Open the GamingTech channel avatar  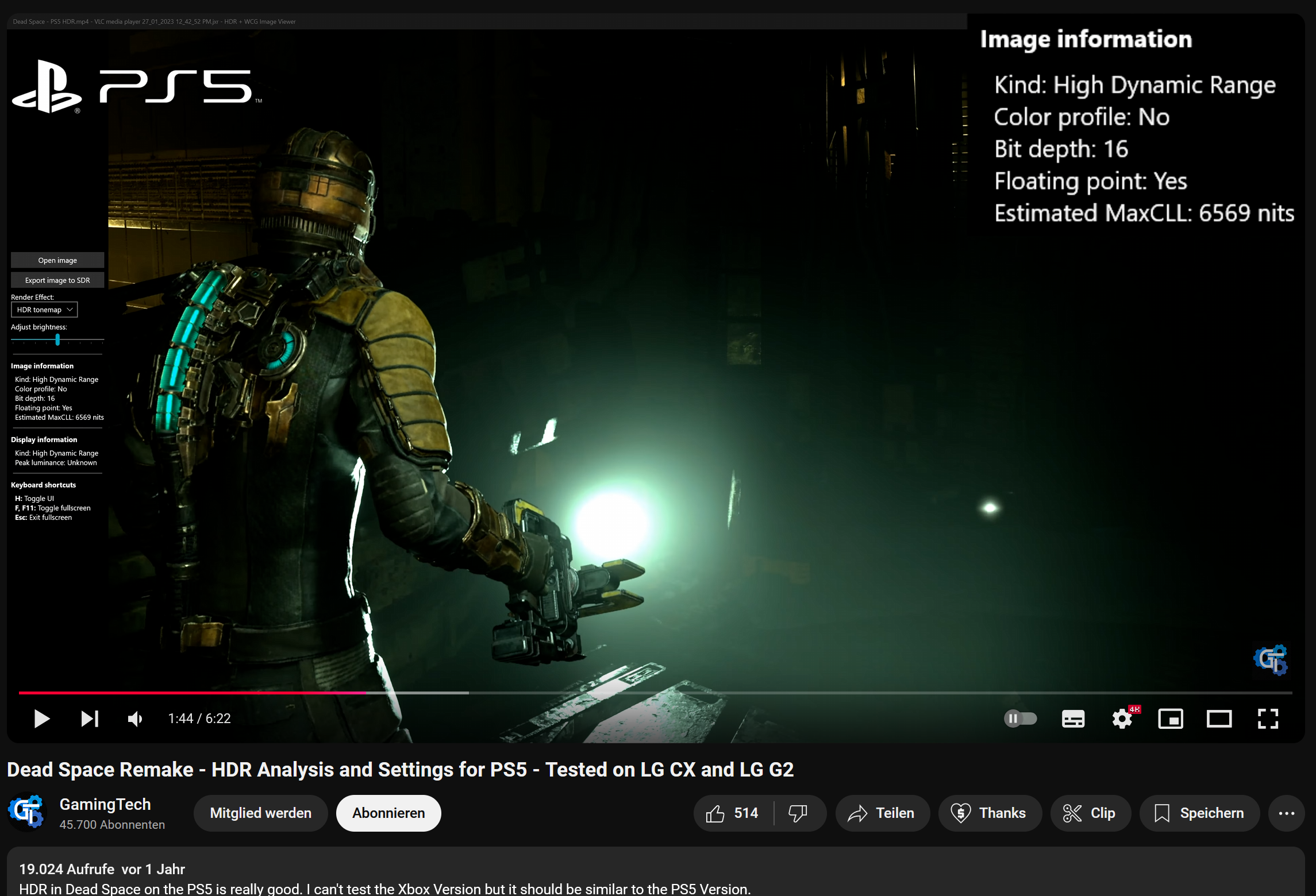tap(26, 812)
